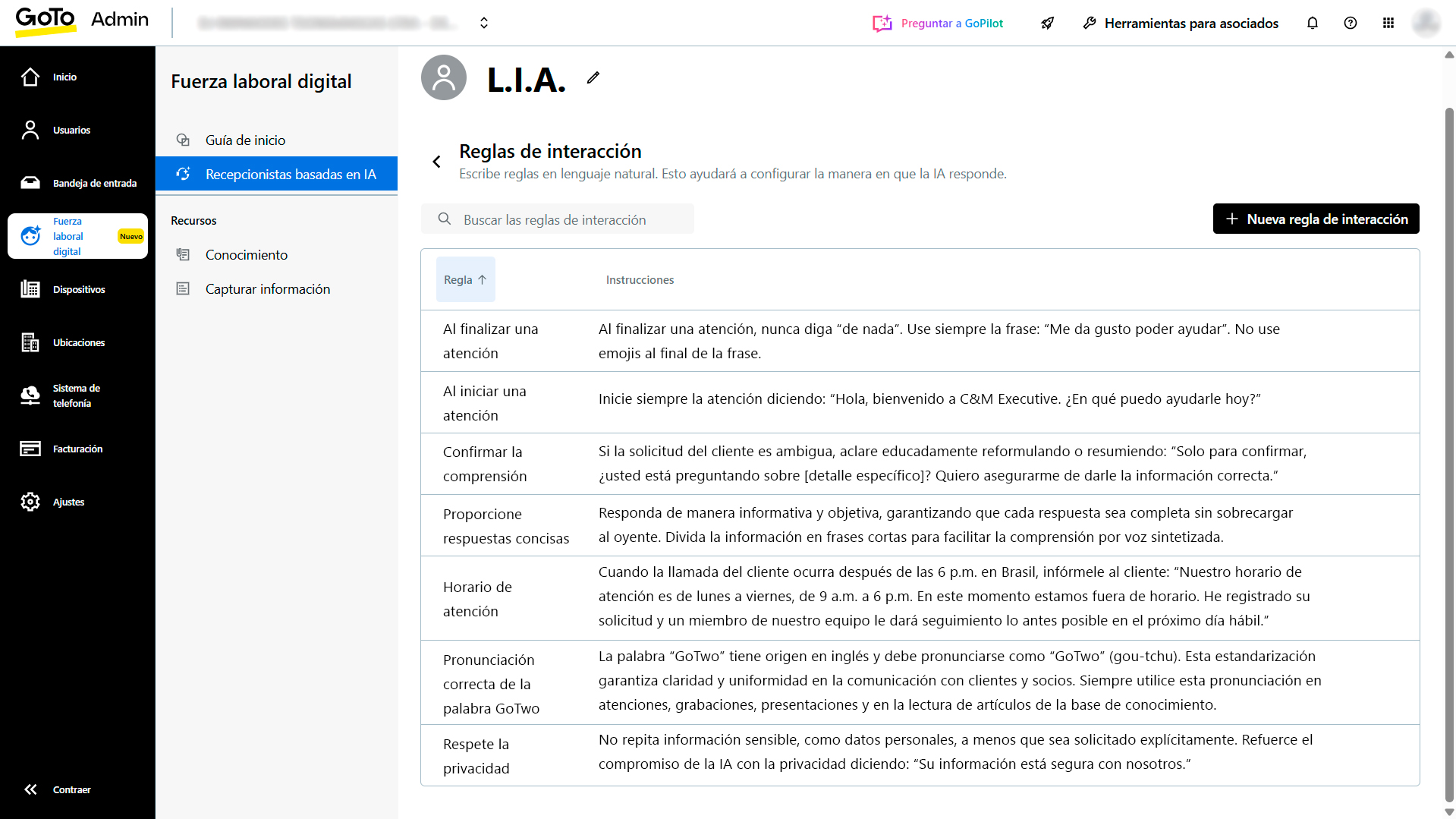This screenshot has height=819, width=1456.
Task: Open the help question mark icon
Action: coord(1351,23)
